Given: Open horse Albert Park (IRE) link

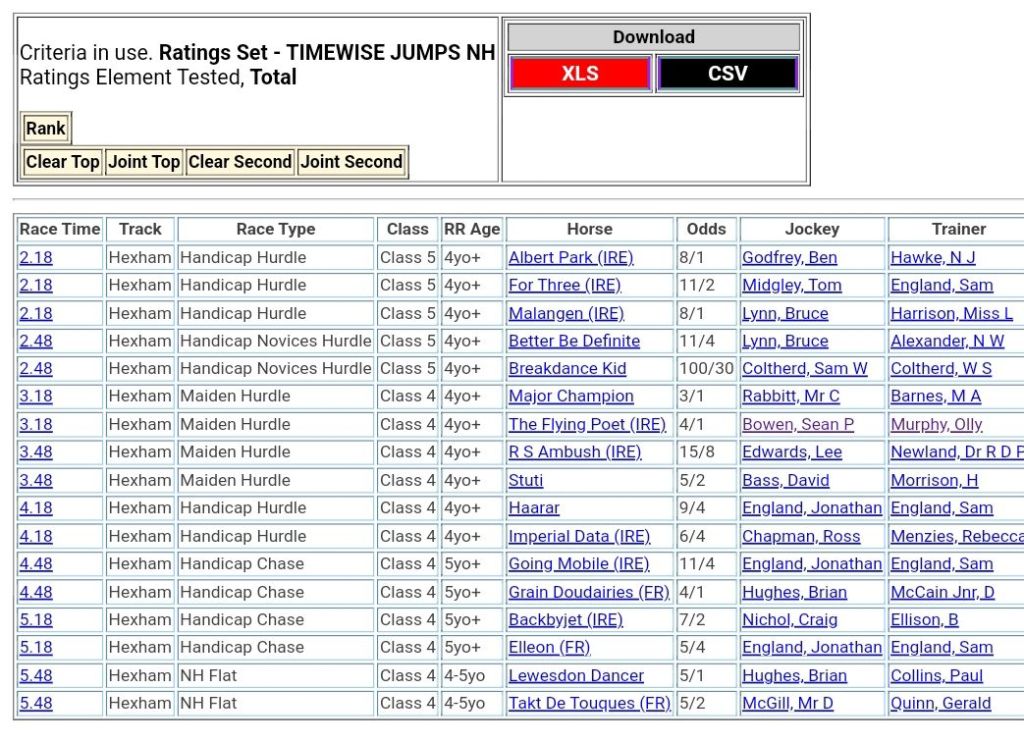Looking at the screenshot, I should (570, 258).
